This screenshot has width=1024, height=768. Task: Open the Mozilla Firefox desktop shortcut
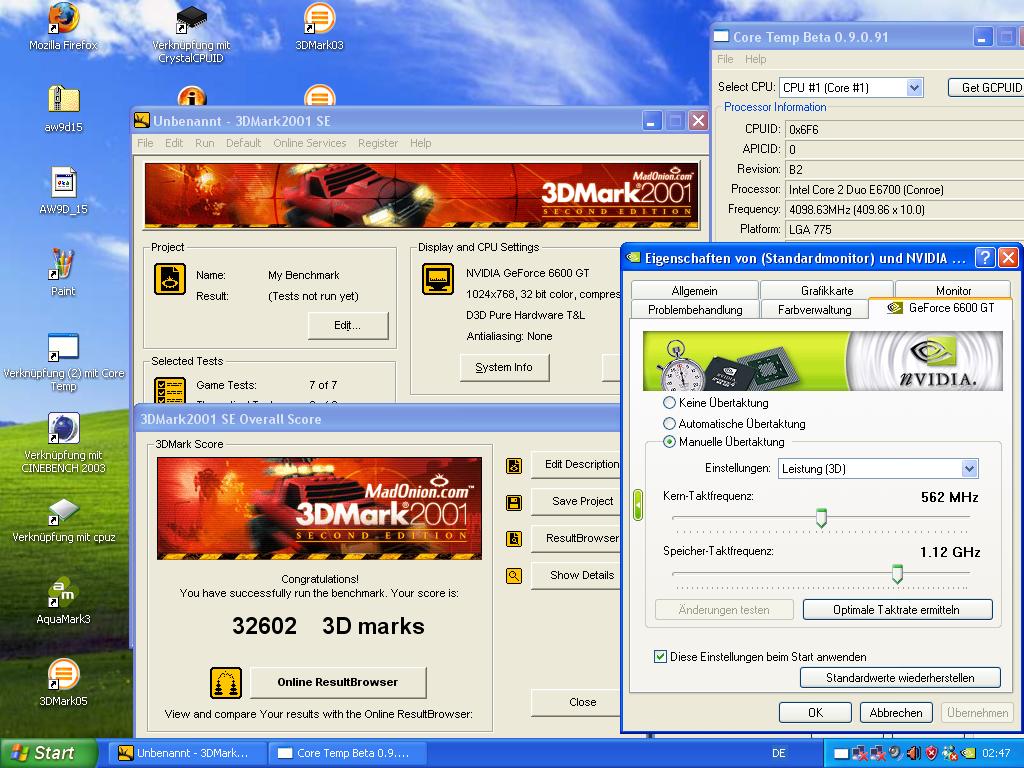pyautogui.click(x=63, y=20)
